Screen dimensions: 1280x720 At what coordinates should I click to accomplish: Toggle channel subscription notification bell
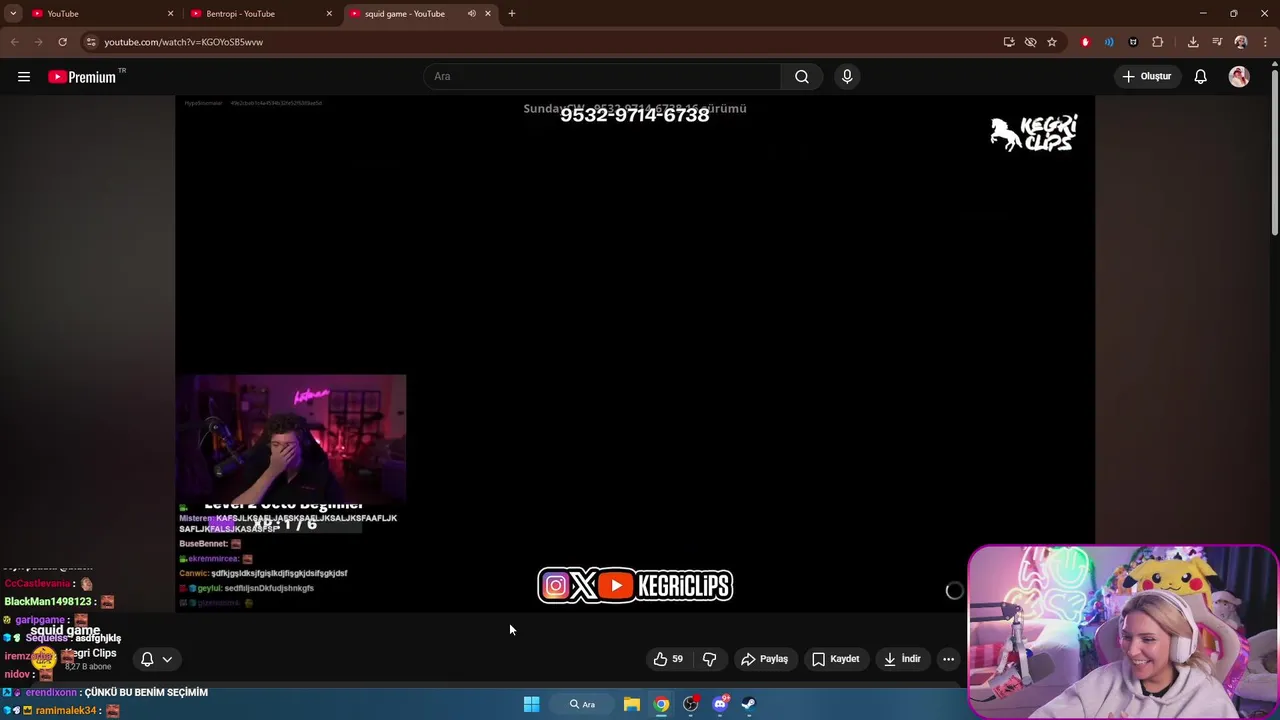click(x=147, y=659)
